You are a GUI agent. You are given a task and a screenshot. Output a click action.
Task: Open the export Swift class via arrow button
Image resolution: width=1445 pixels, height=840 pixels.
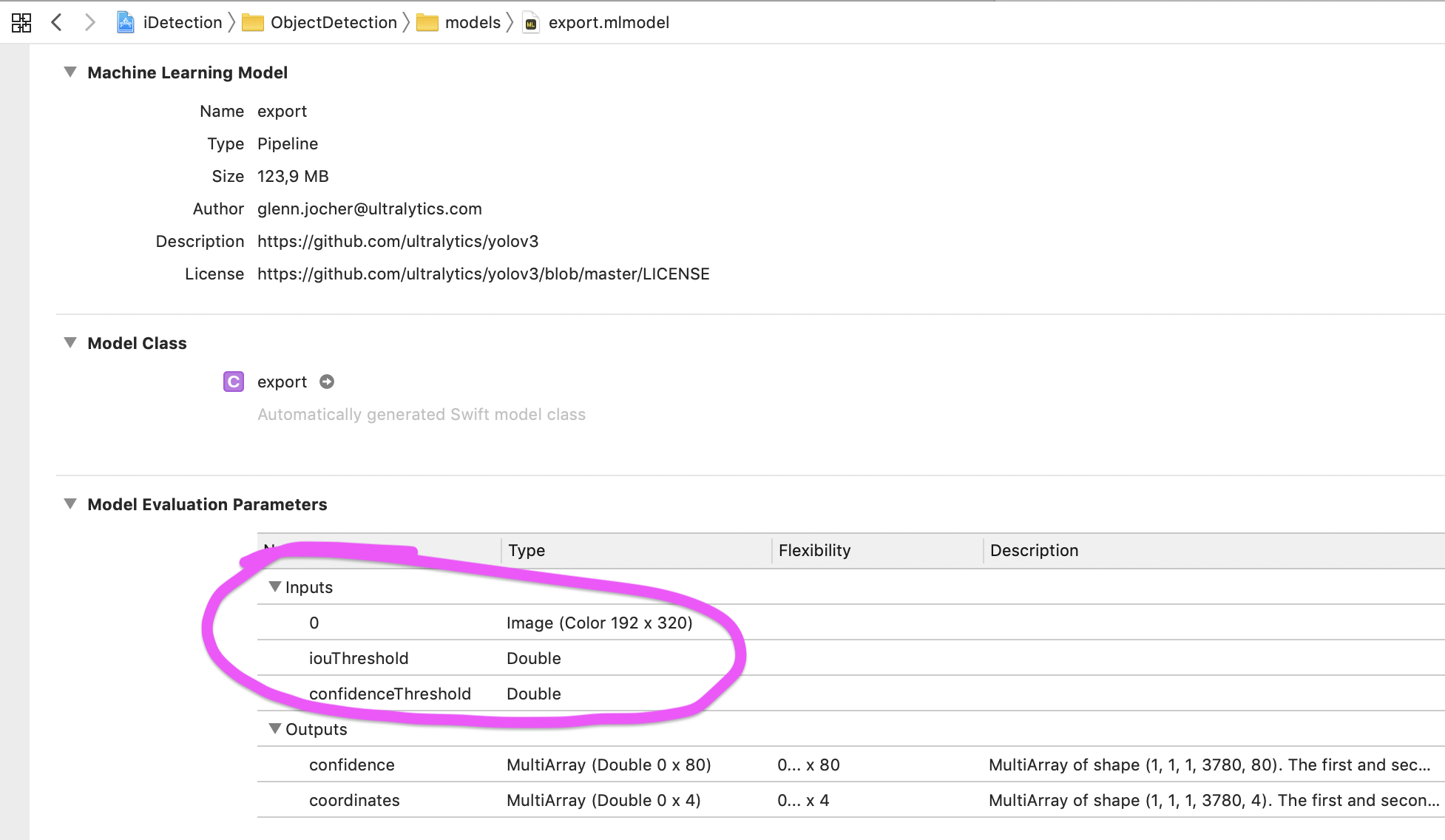click(x=327, y=382)
